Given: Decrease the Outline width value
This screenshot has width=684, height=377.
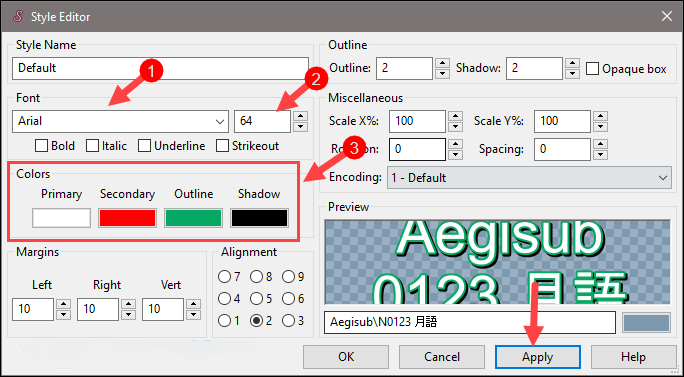Looking at the screenshot, I should (x=443, y=74).
